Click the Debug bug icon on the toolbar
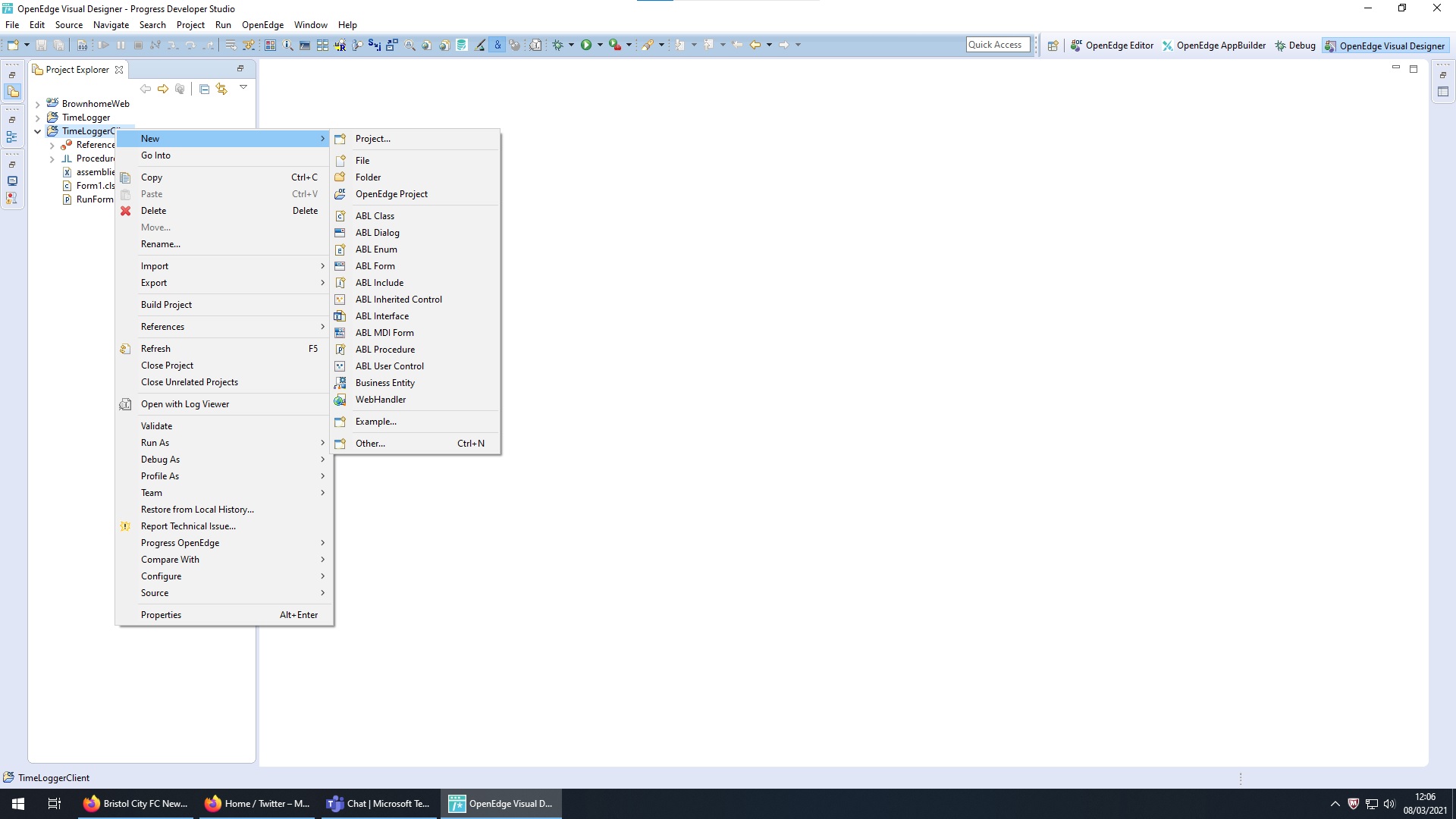The image size is (1456, 819). 558,45
